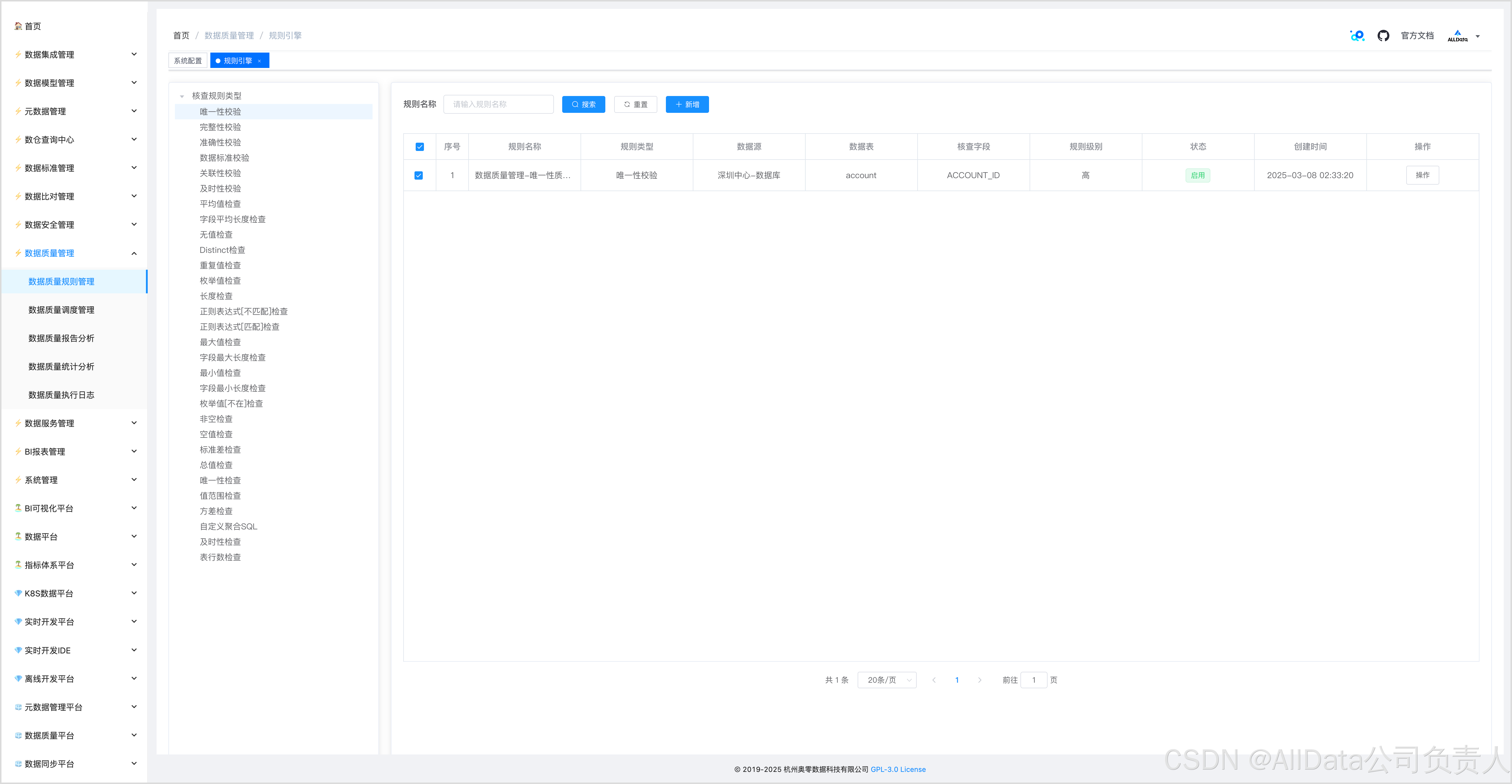The image size is (1512, 784).
Task: Switch to the 系统配置 tab
Action: point(187,61)
